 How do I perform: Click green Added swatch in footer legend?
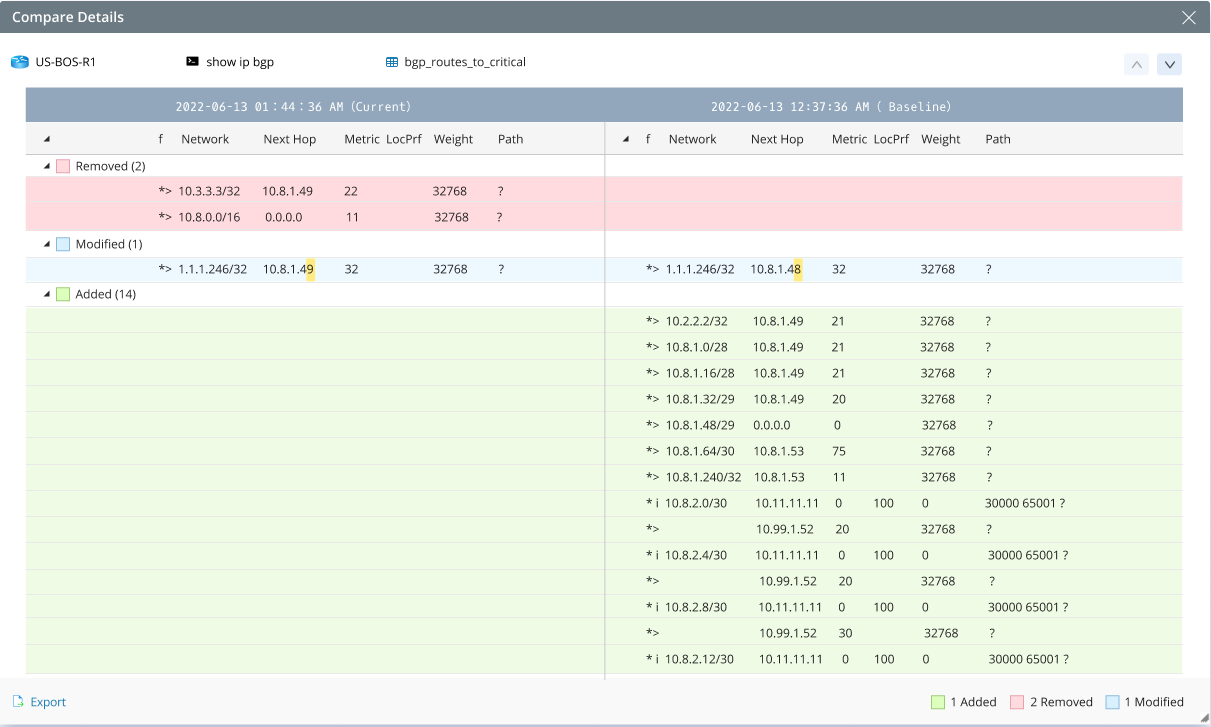(x=938, y=702)
